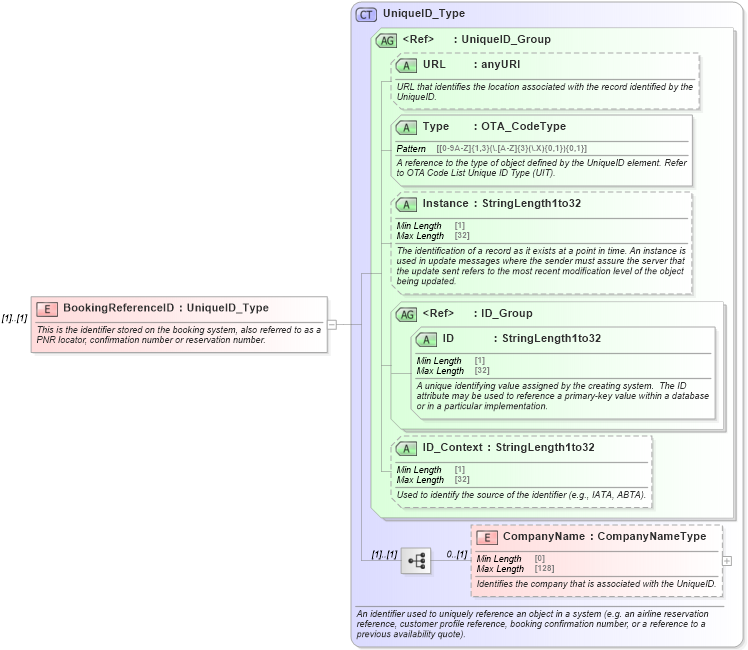Click ID : StringLength1to32 heading
The height and width of the screenshot is (650, 748).
(521, 339)
